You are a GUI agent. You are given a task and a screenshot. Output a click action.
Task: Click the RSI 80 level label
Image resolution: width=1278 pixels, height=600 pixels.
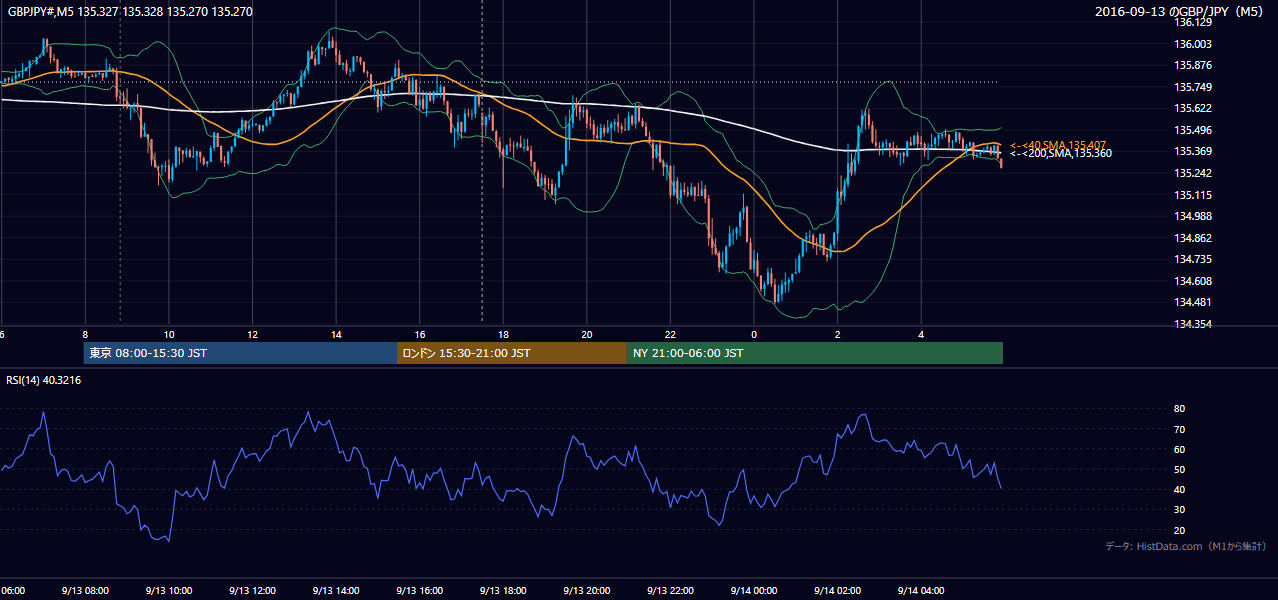[1180, 409]
